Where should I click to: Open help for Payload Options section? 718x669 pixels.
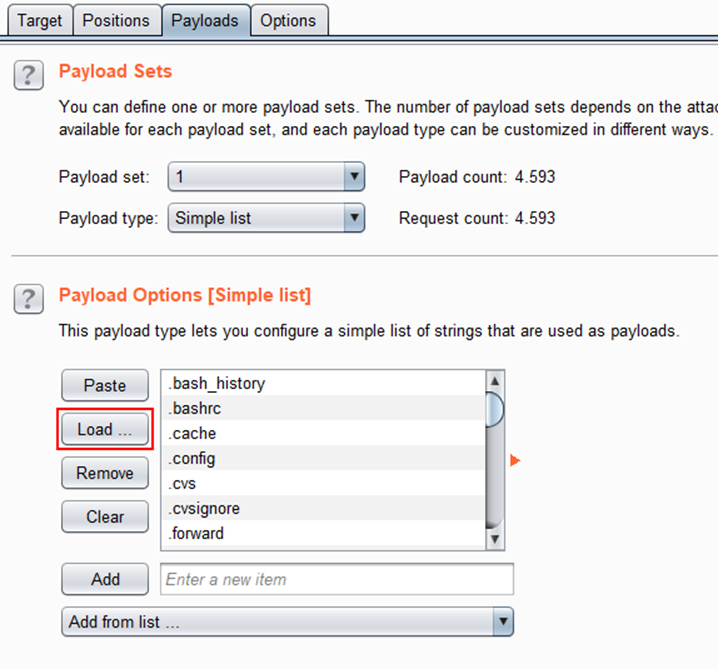tap(31, 298)
